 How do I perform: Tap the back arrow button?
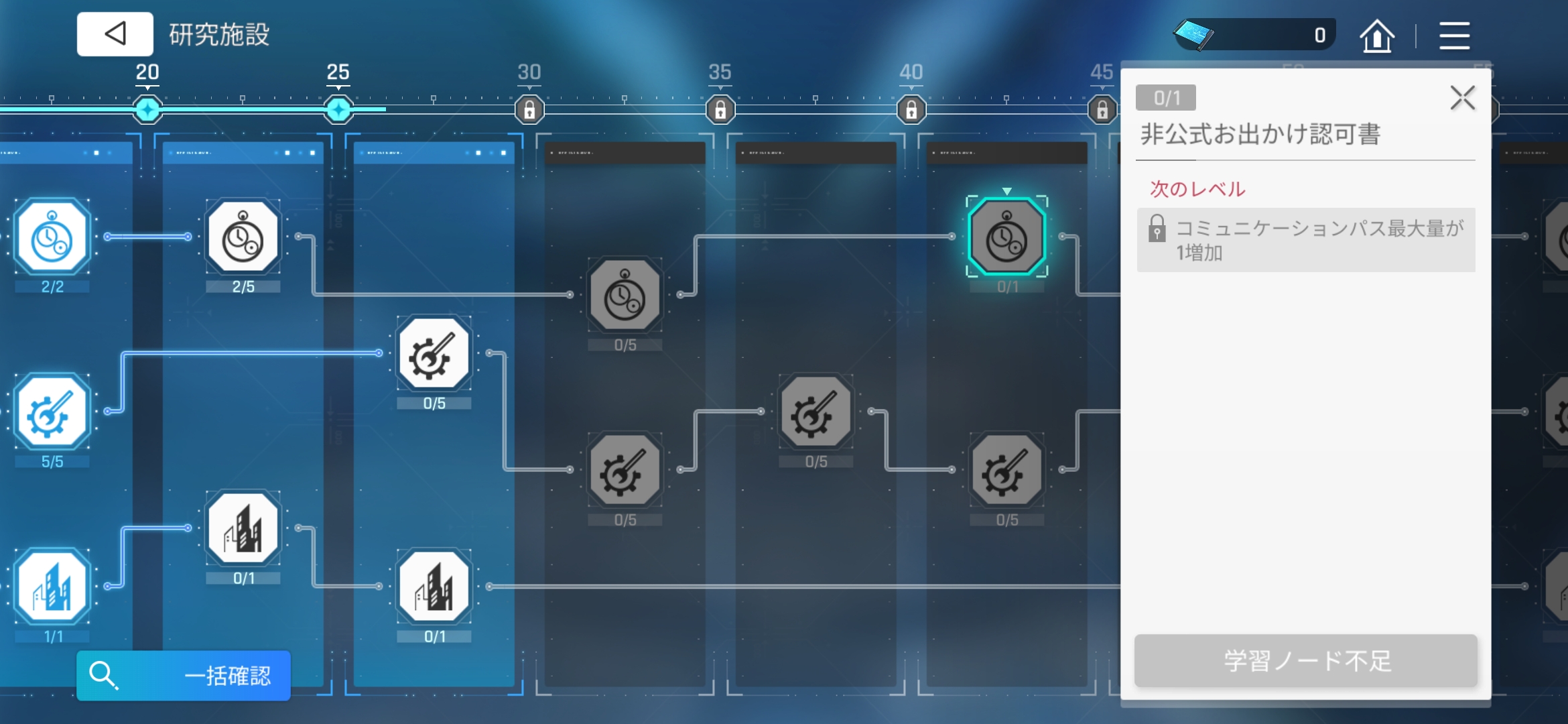click(x=115, y=34)
